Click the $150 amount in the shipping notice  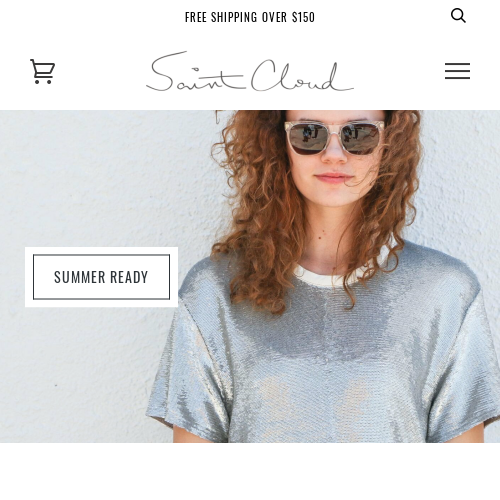point(303,17)
